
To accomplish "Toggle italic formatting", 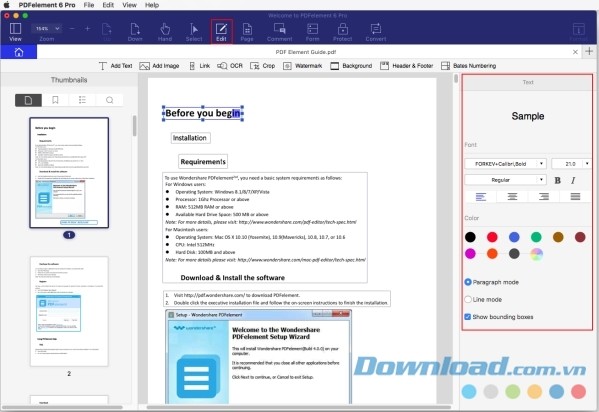I will tap(573, 180).
